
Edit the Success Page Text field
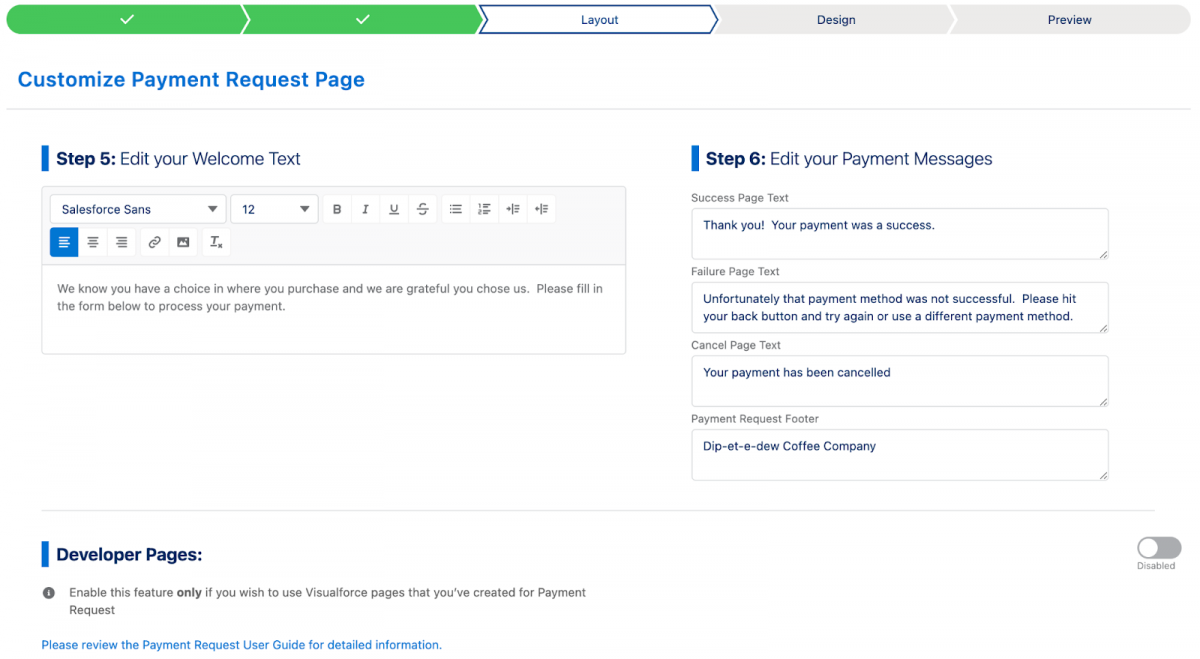(x=899, y=233)
